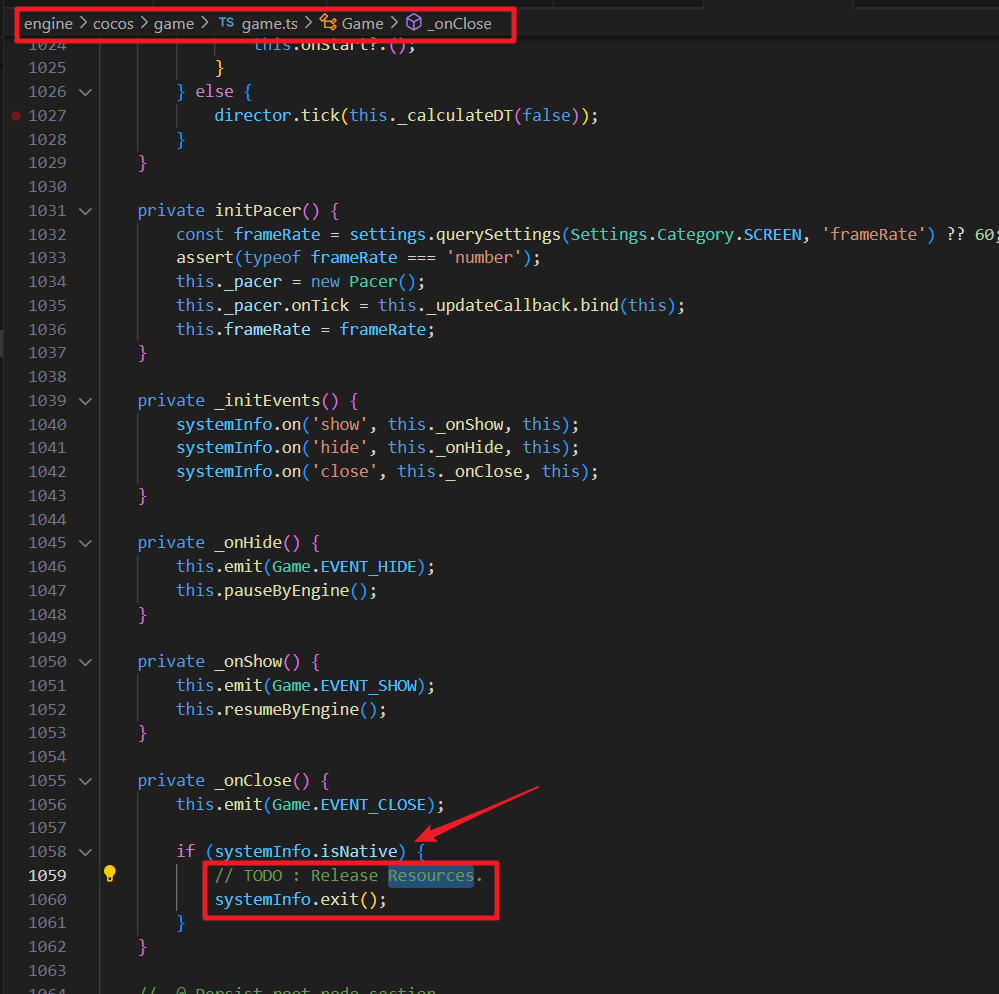The height and width of the screenshot is (994, 999).
Task: Open the game.ts breadcrumb file entry
Action: [270, 24]
